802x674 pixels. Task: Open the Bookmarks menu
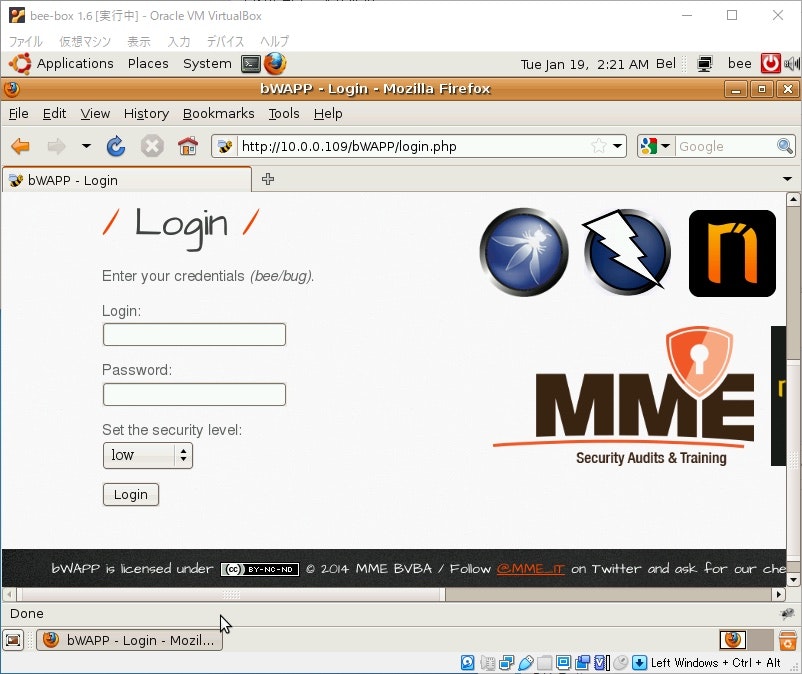pos(218,114)
